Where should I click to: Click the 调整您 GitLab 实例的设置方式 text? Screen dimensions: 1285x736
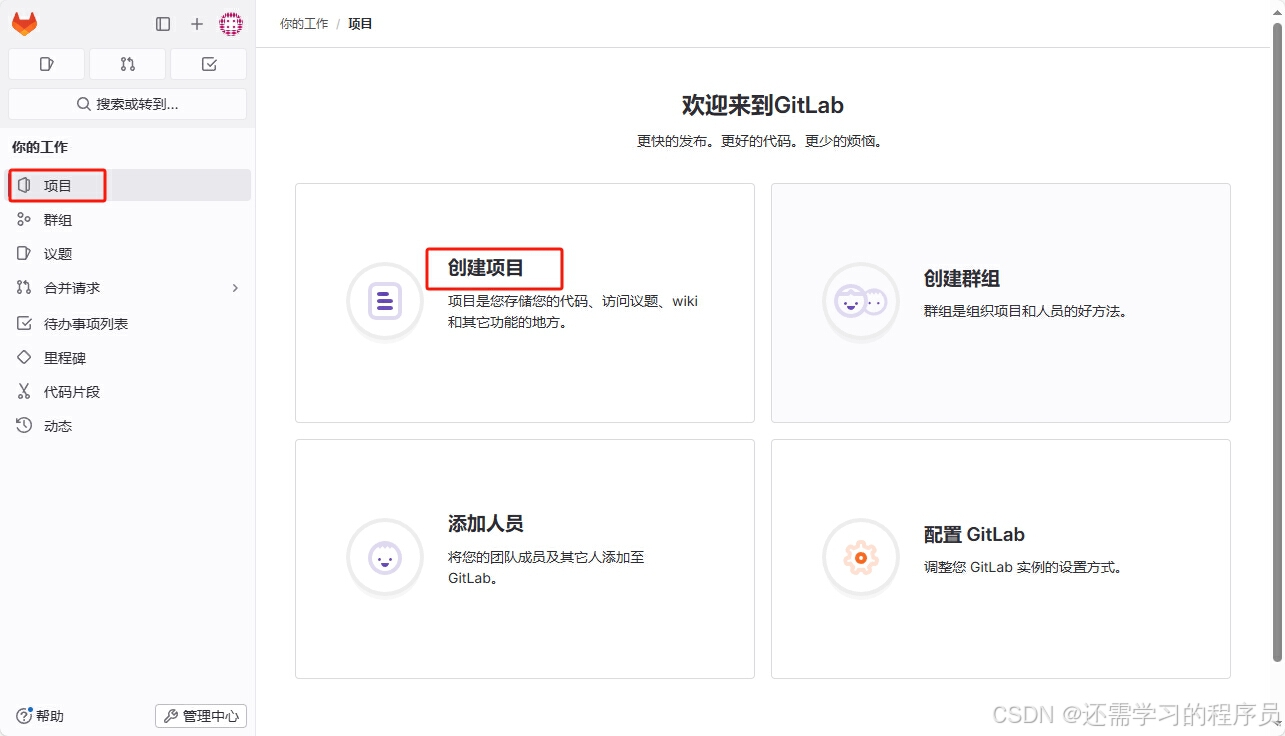coord(1023,568)
